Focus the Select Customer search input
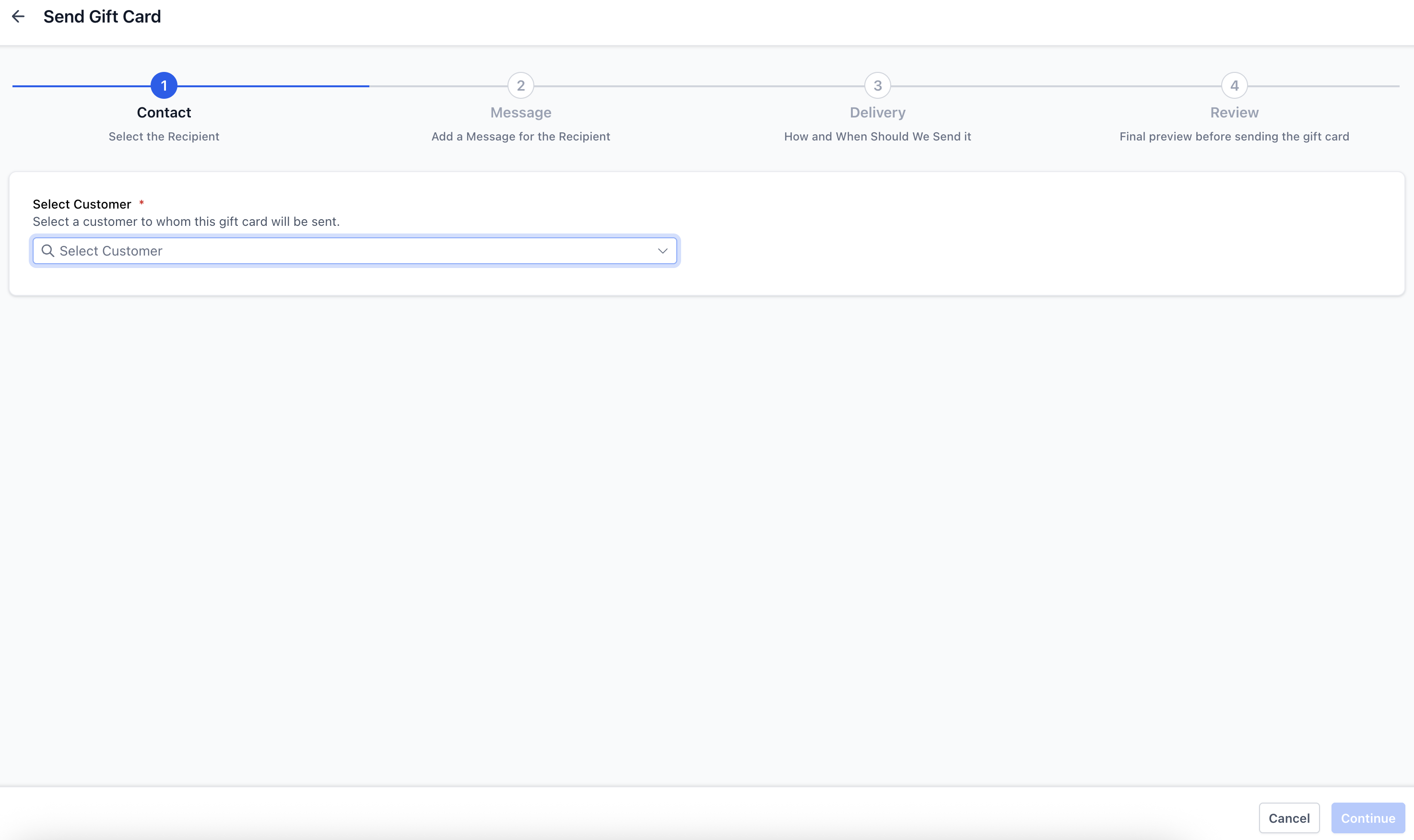The height and width of the screenshot is (840, 1414). coord(351,251)
